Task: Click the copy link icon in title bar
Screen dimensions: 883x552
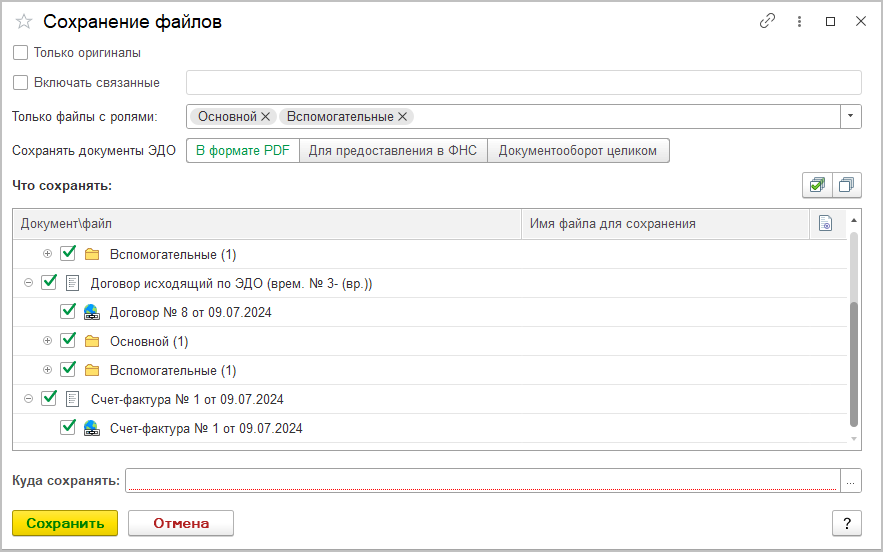Action: pyautogui.click(x=767, y=21)
